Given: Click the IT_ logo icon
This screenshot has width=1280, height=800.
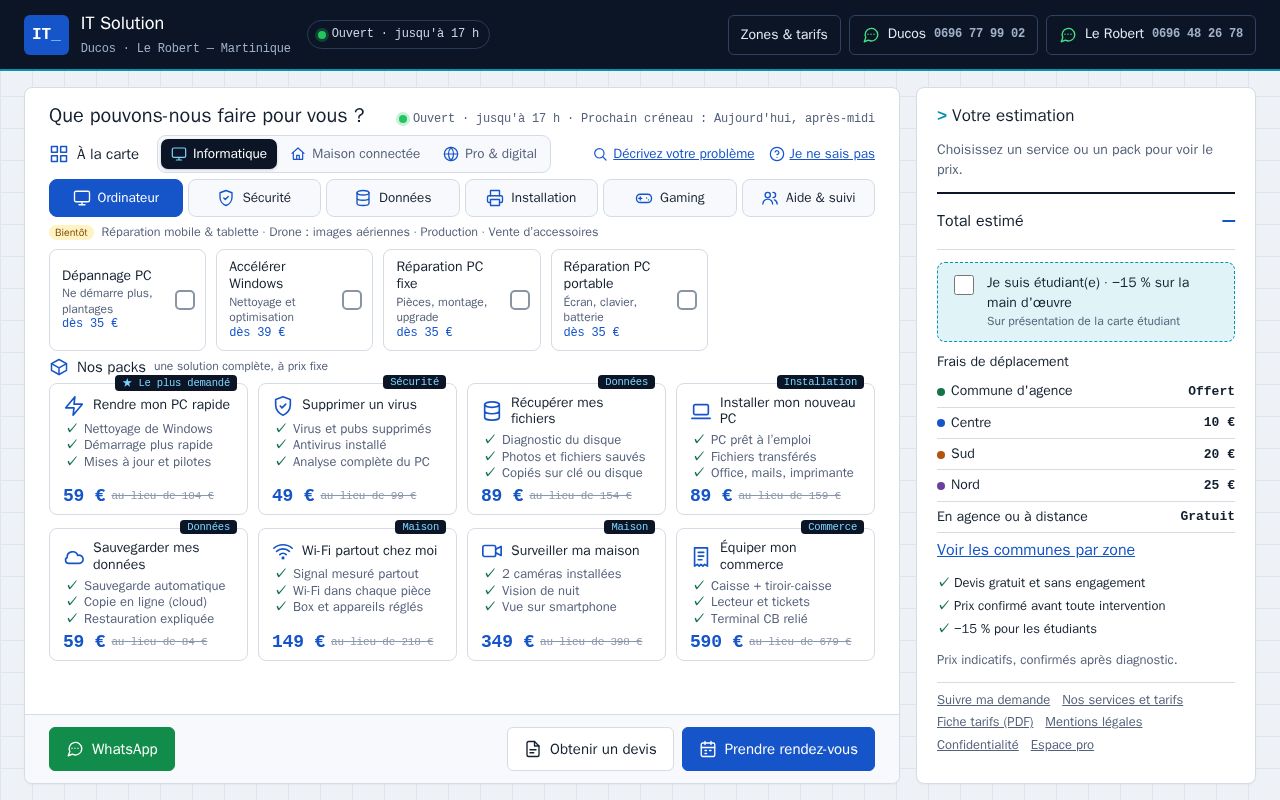Looking at the screenshot, I should point(46,35).
